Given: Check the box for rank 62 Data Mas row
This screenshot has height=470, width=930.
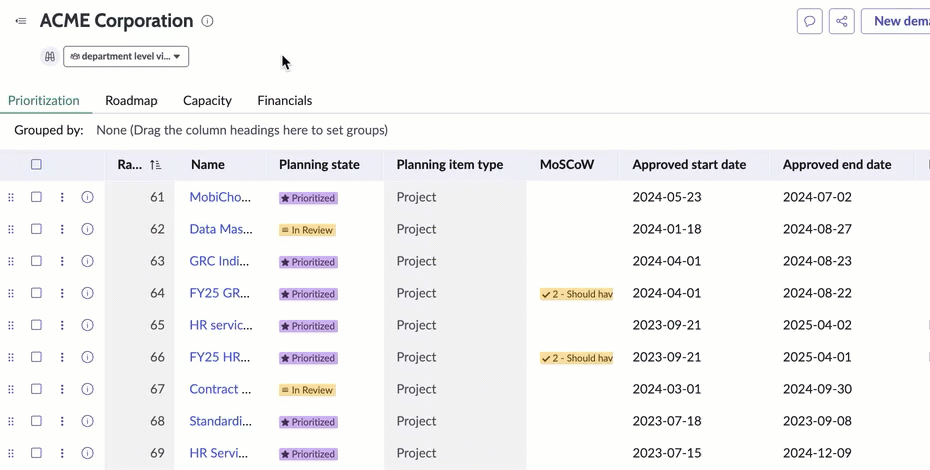Looking at the screenshot, I should tap(36, 228).
